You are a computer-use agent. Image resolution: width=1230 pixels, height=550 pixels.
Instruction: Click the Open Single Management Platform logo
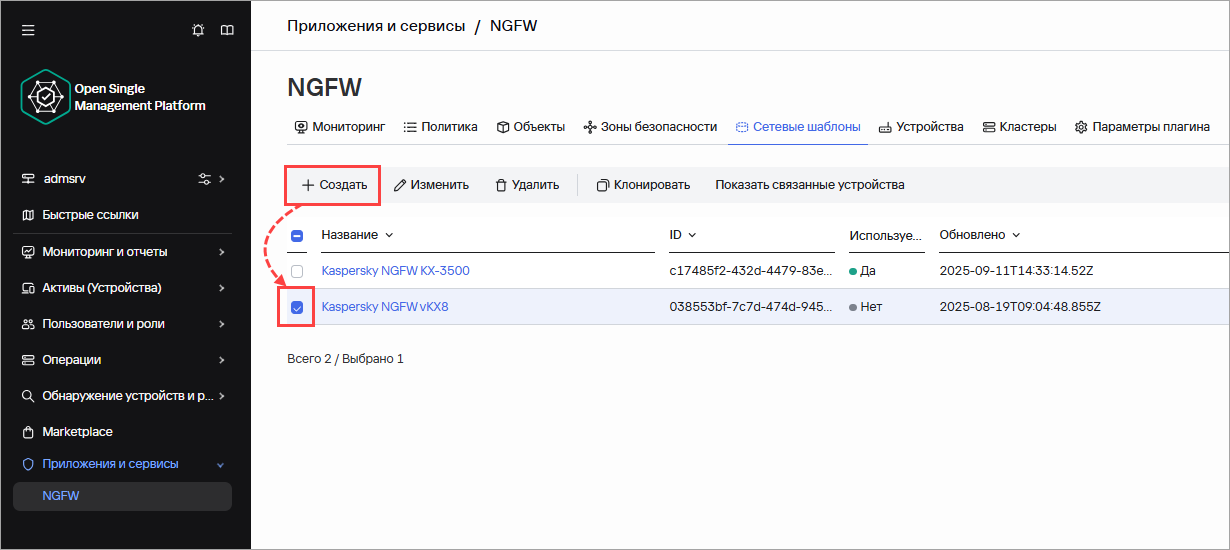click(45, 97)
